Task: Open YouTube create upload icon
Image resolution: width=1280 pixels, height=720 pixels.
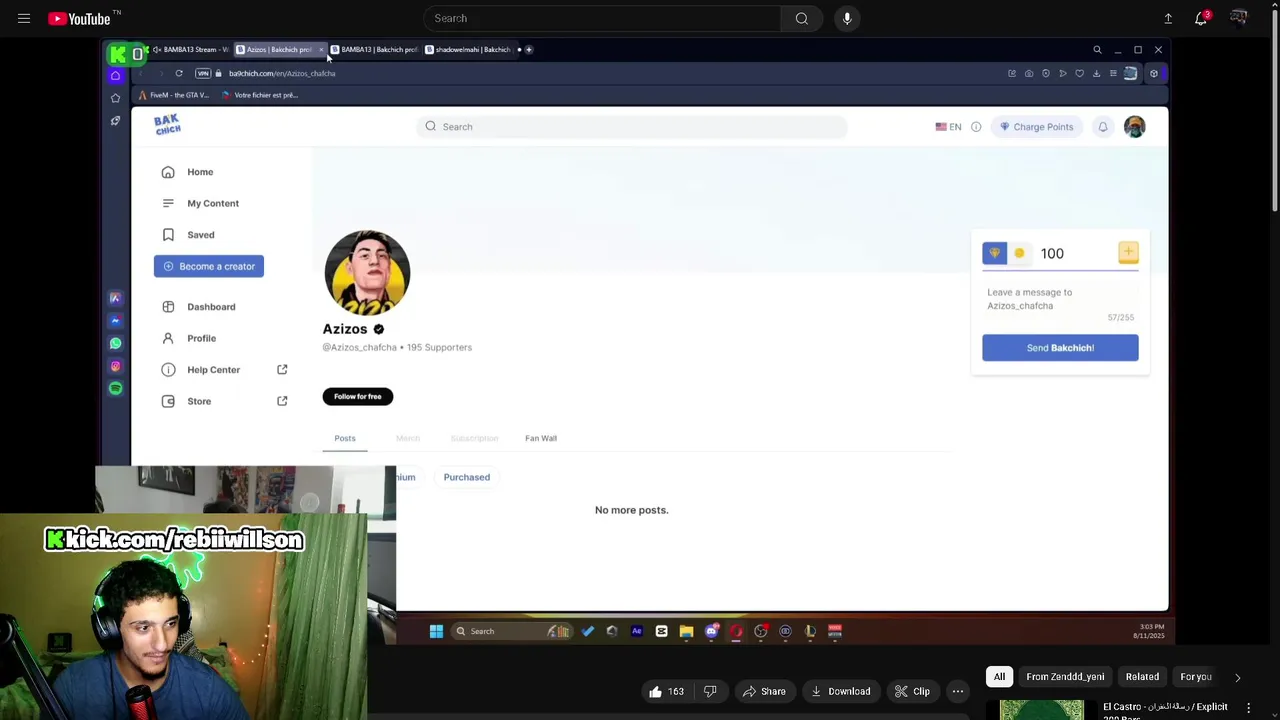Action: (1168, 18)
